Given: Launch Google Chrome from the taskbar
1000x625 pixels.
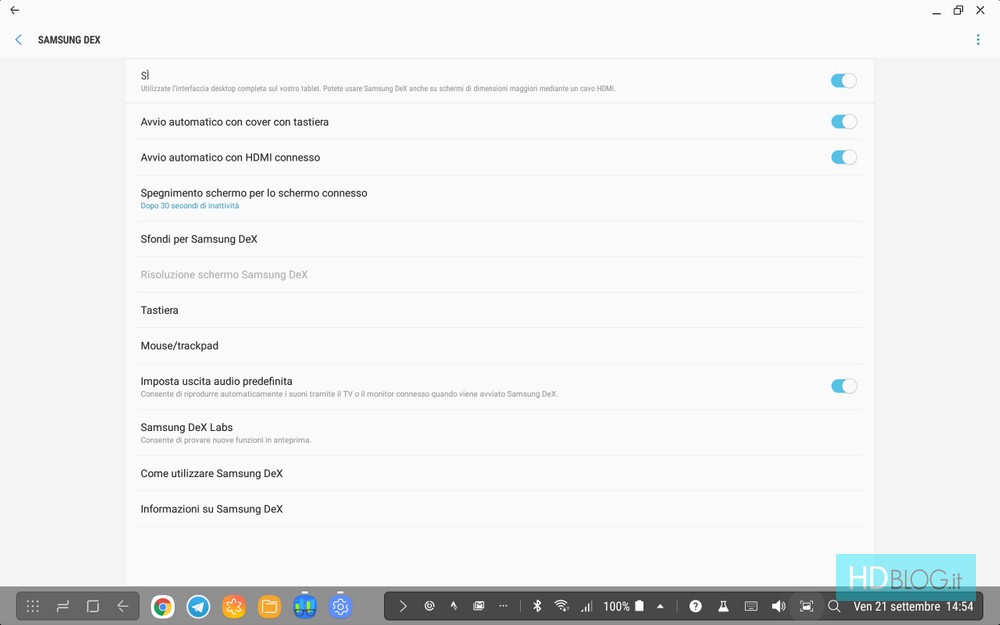Looking at the screenshot, I should (x=163, y=607).
